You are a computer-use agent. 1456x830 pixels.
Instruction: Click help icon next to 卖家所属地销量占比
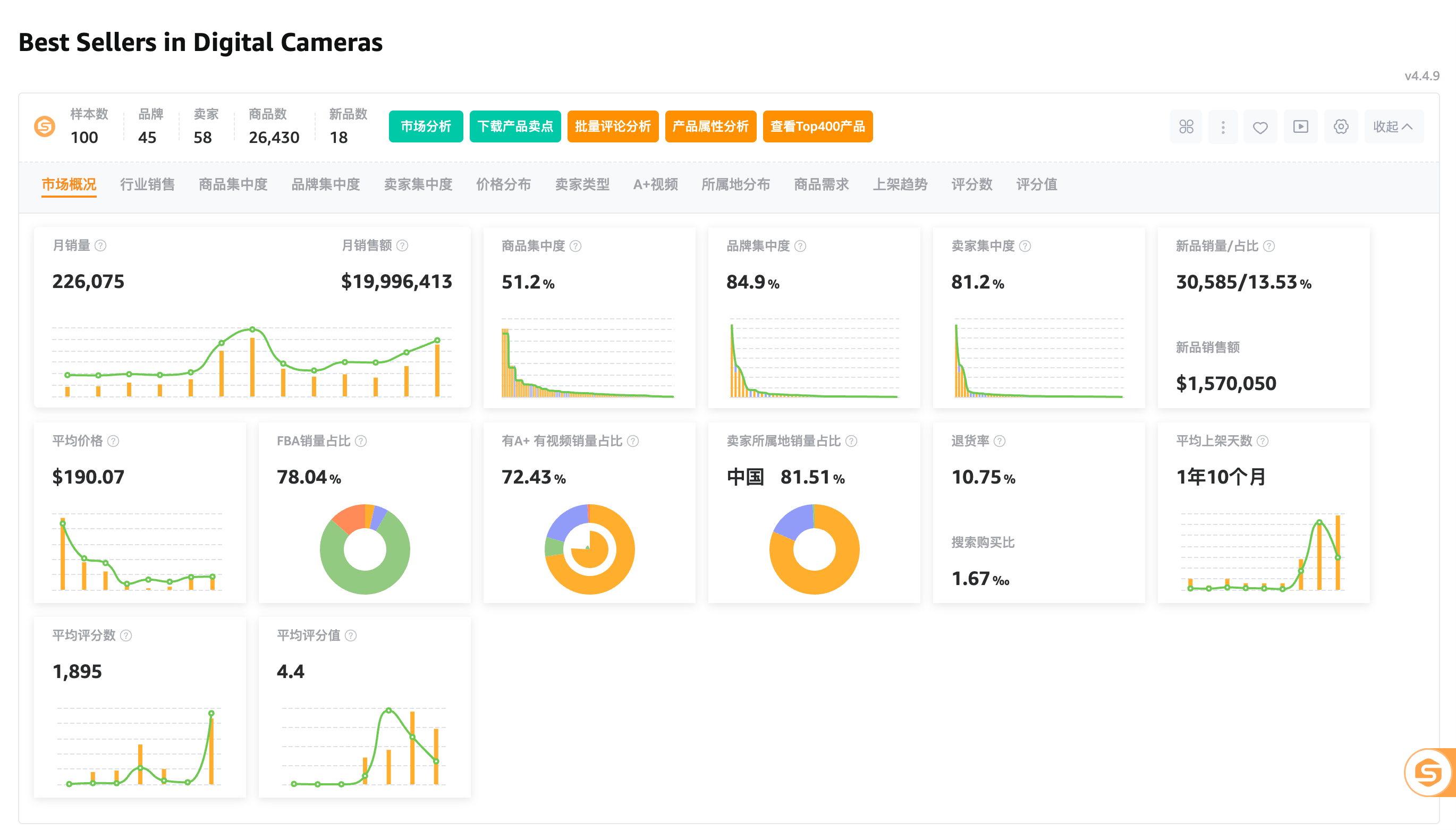pyautogui.click(x=851, y=441)
